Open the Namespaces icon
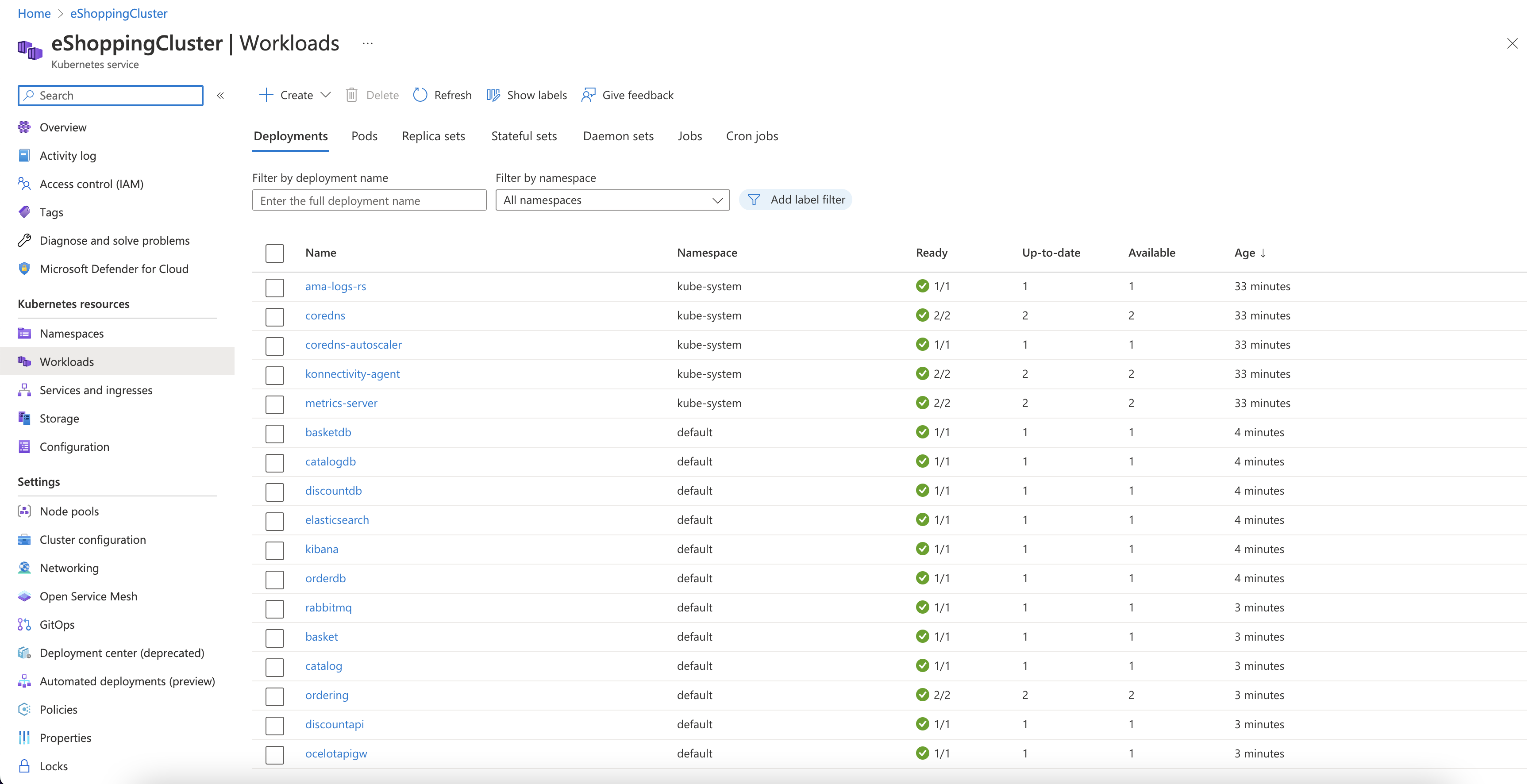This screenshot has width=1540, height=784. (x=24, y=334)
